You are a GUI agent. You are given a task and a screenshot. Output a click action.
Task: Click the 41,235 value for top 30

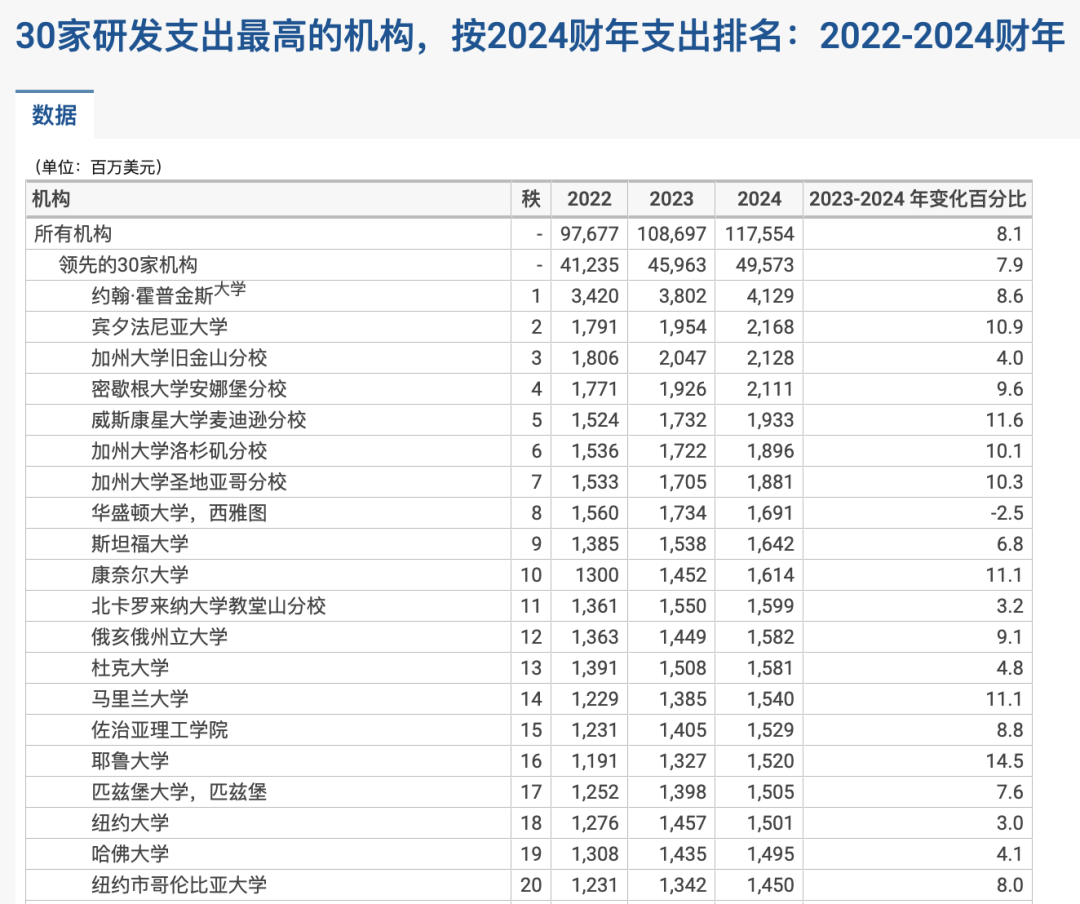589,265
